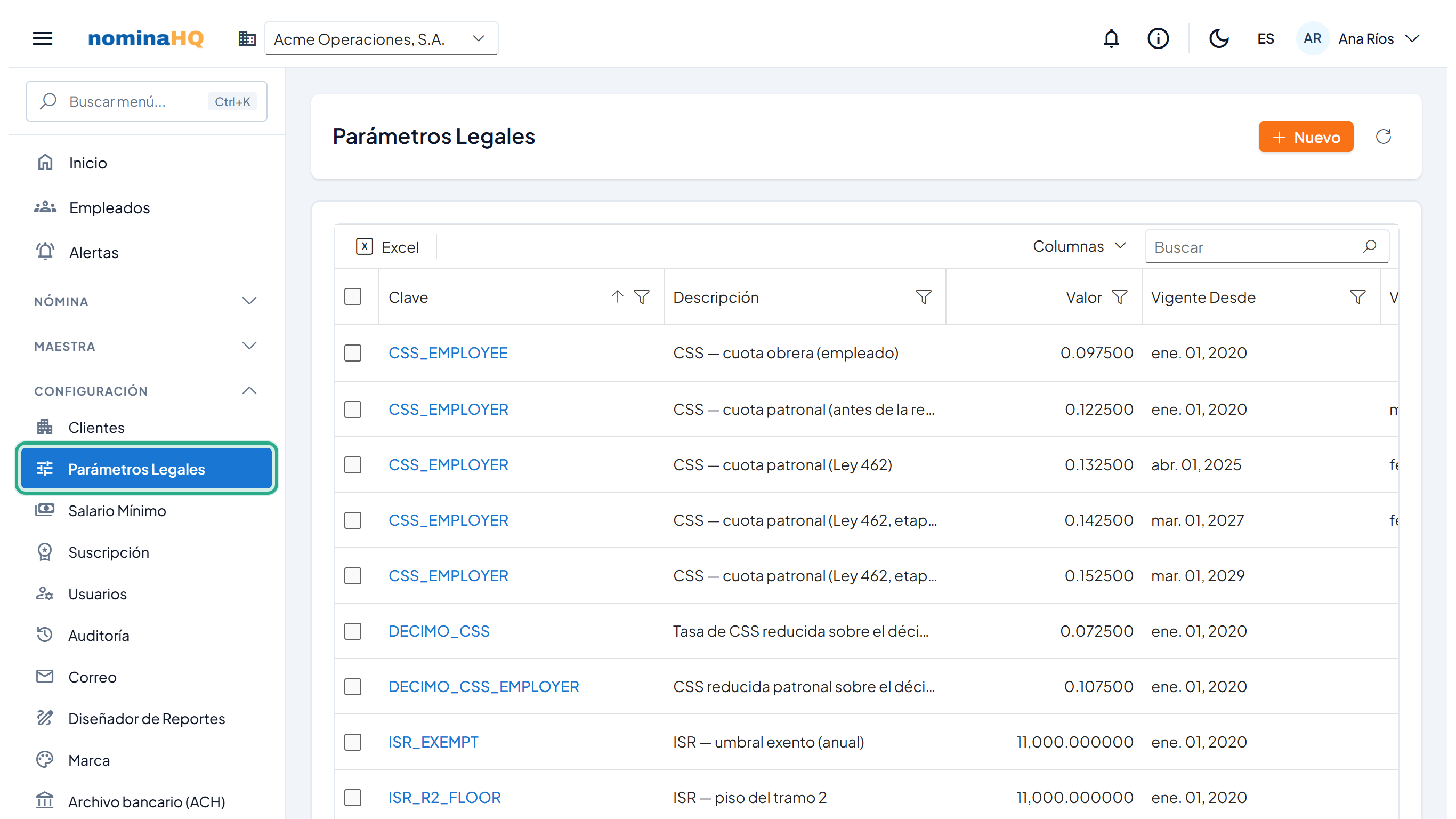The width and height of the screenshot is (1456, 819).
Task: Click the search magnifier in Buscar field
Action: tap(1370, 246)
